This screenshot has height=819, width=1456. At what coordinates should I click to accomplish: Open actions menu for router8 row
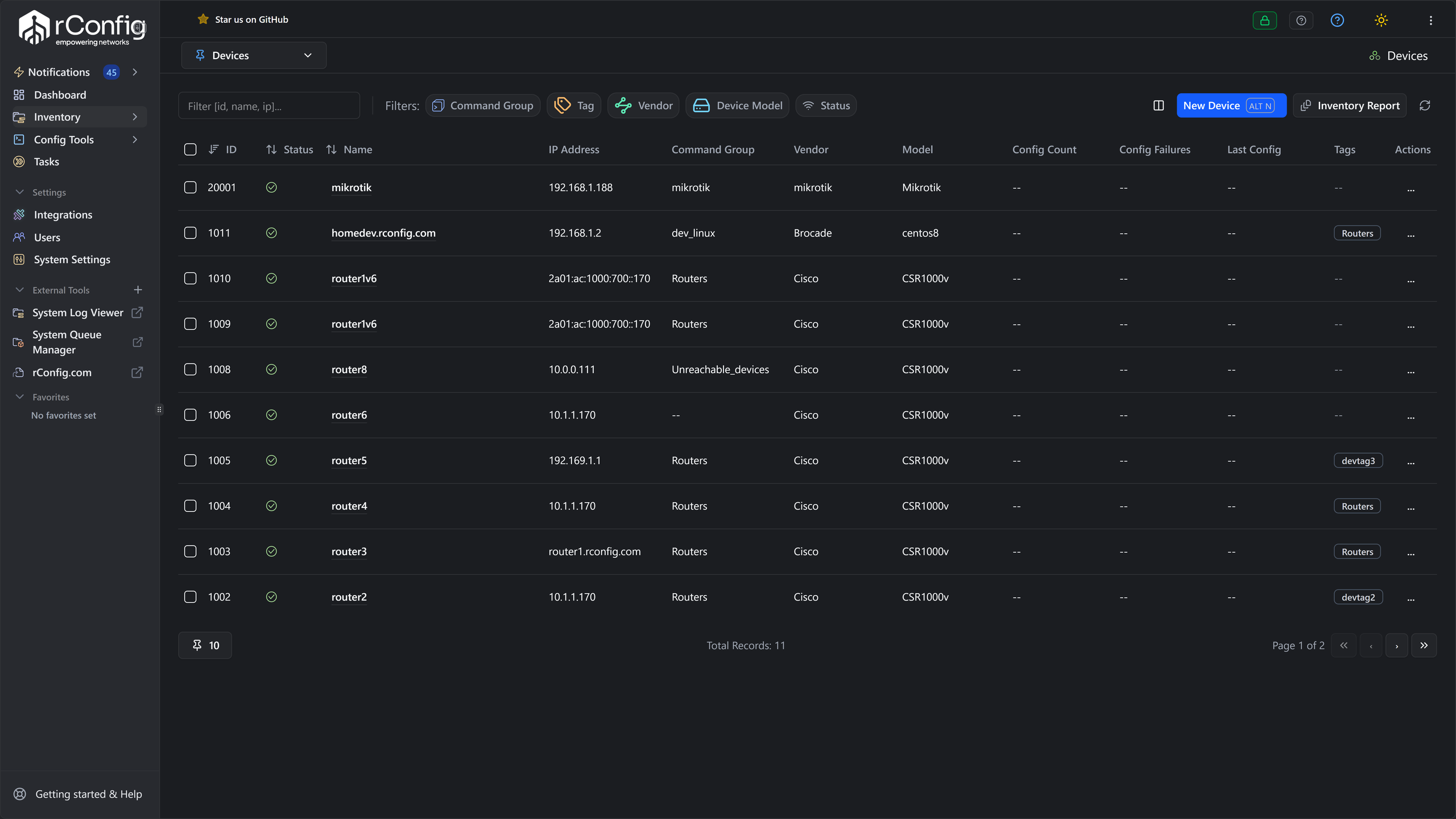click(x=1411, y=371)
